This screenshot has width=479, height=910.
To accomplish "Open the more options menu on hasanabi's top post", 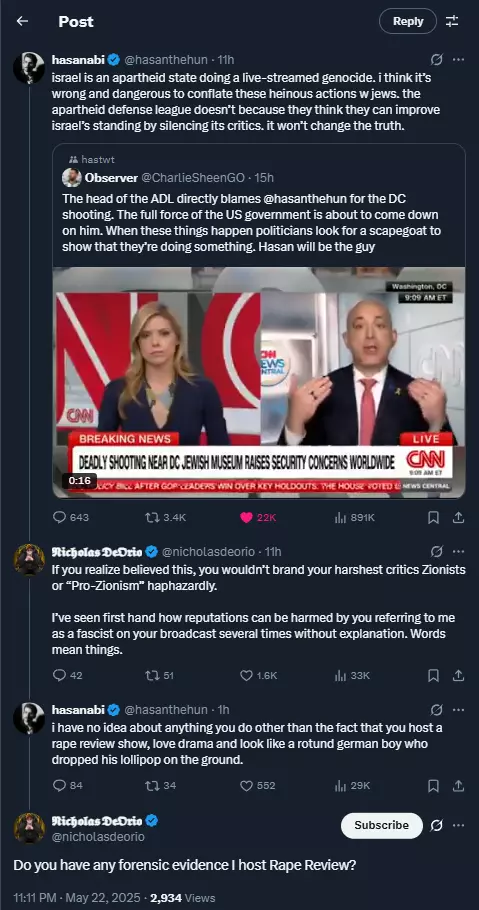I will 458,59.
